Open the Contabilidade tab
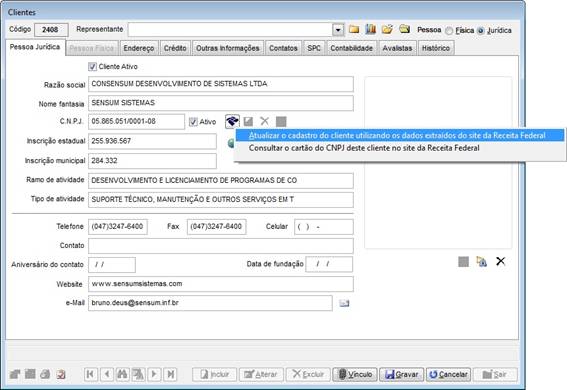567x390 pixels. click(351, 48)
